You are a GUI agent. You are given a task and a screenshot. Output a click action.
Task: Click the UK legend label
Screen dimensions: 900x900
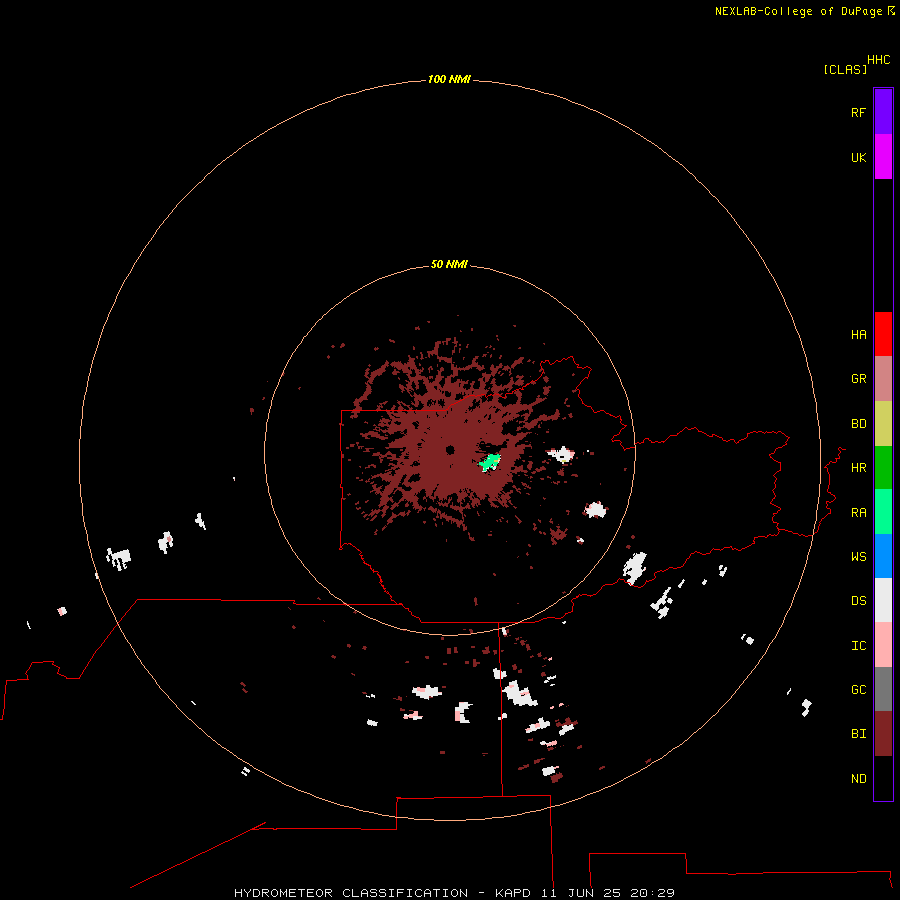point(858,157)
